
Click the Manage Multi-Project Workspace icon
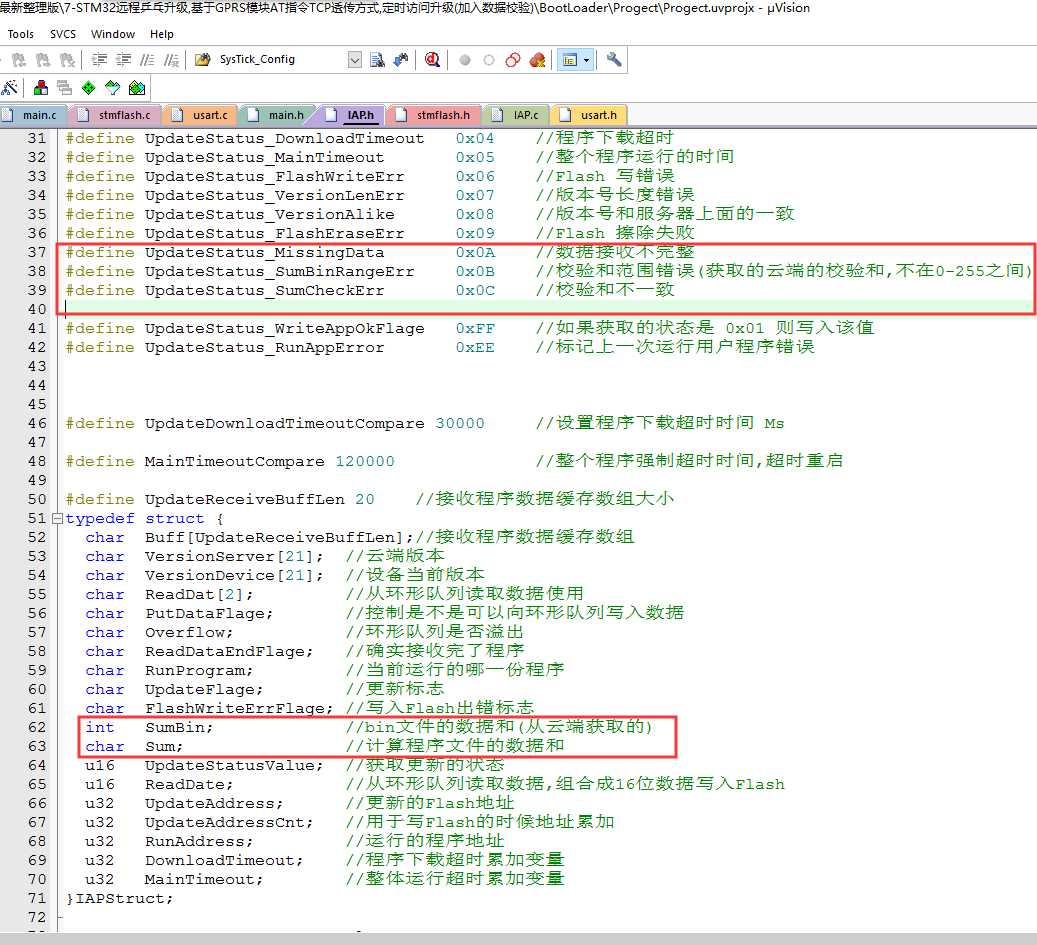[x=64, y=87]
